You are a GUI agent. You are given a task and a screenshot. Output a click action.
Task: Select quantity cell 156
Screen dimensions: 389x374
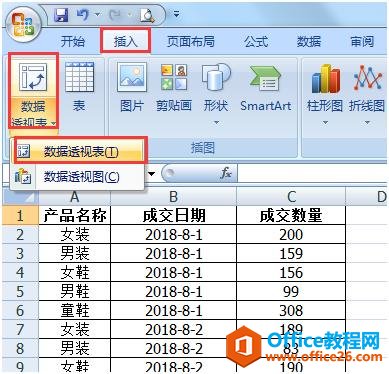tap(291, 272)
